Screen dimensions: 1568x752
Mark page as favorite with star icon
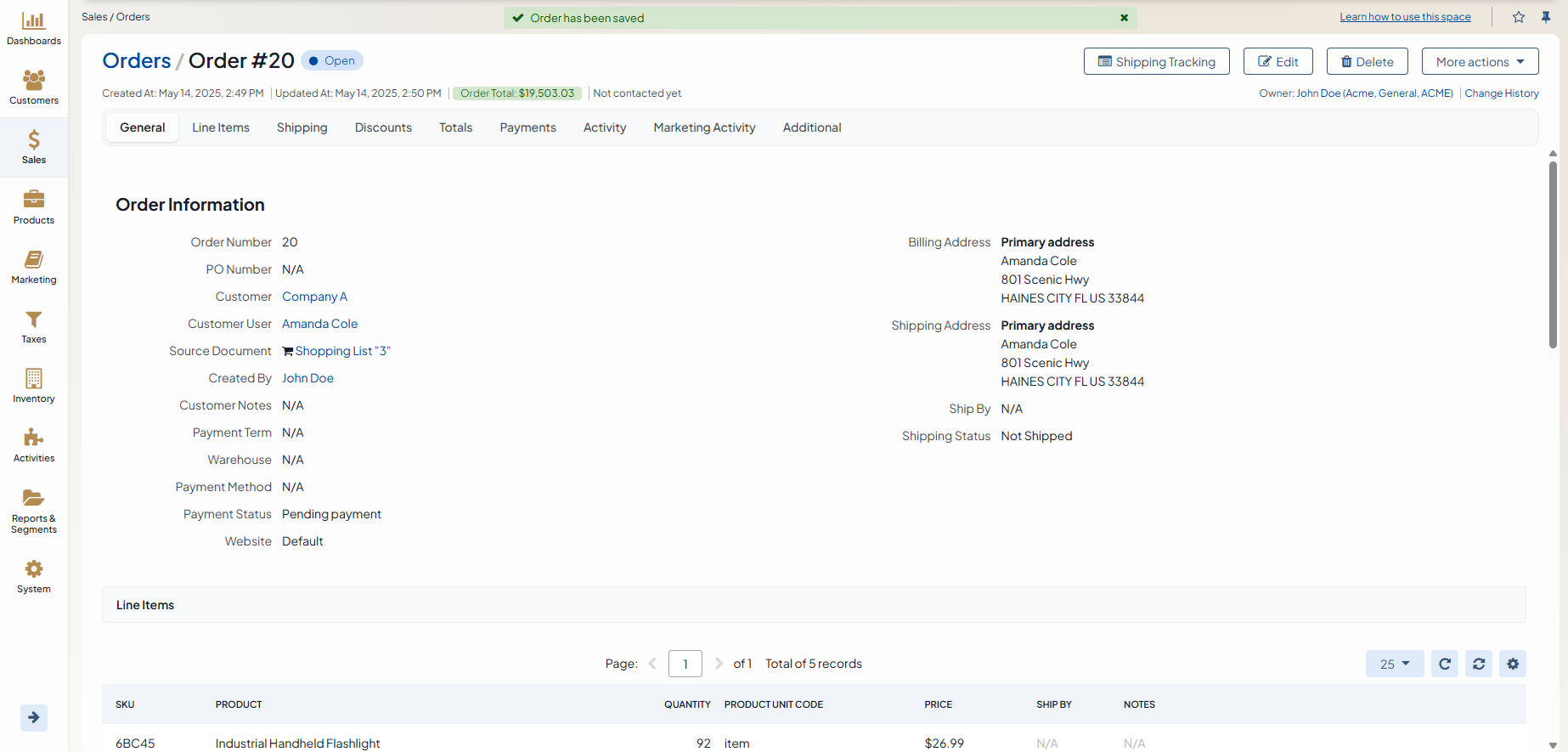coord(1519,17)
